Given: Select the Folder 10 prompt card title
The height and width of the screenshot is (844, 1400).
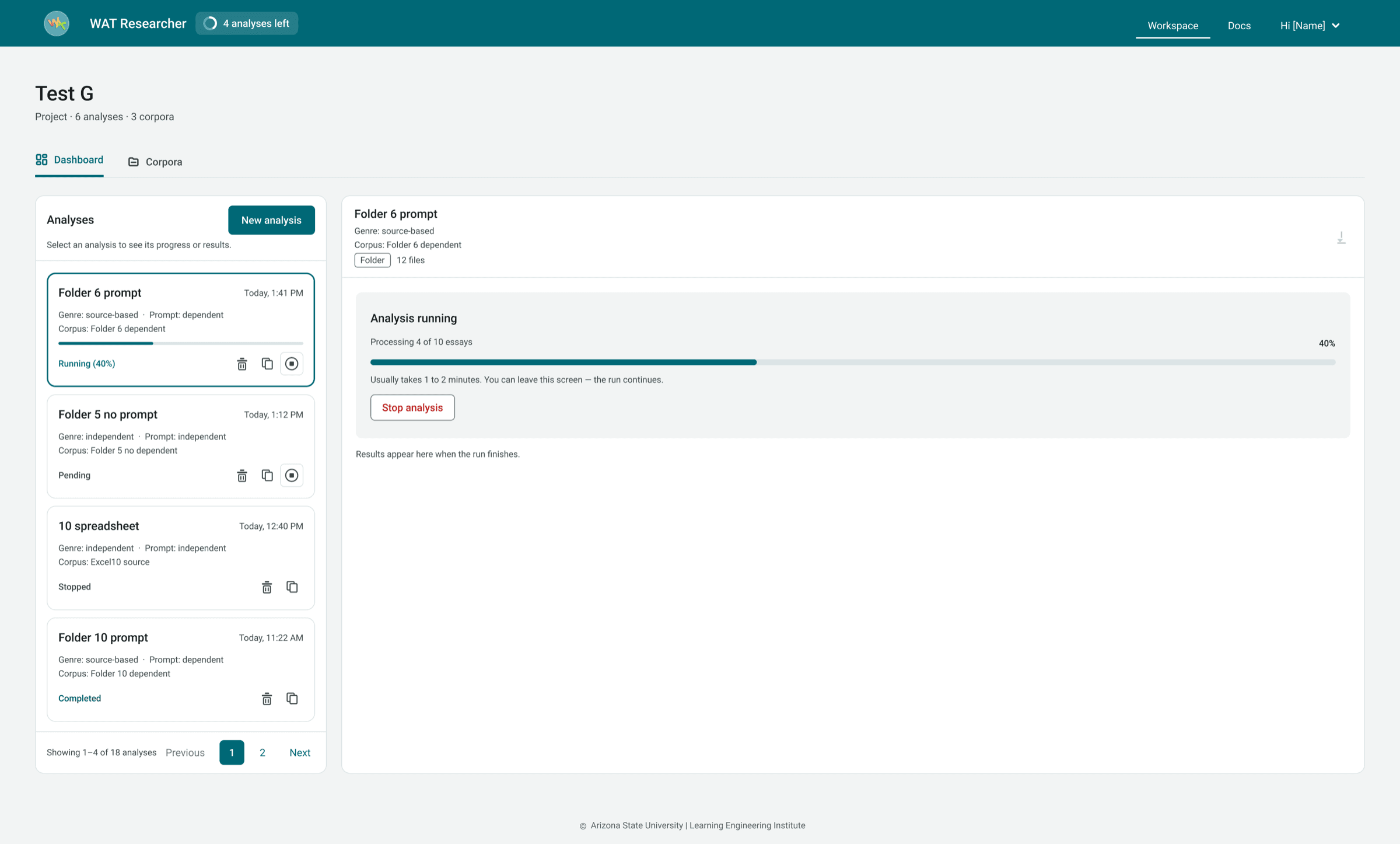Looking at the screenshot, I should [x=103, y=637].
